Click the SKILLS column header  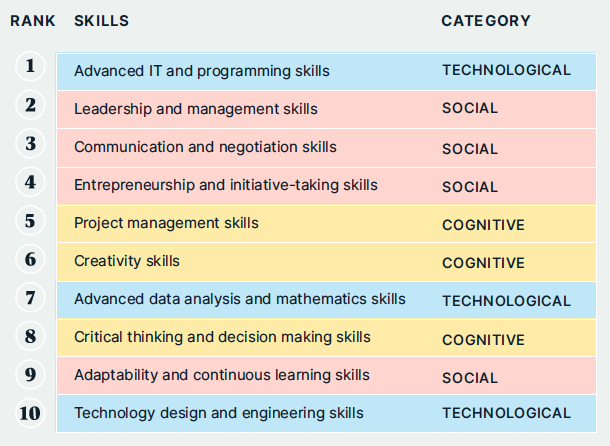[102, 21]
